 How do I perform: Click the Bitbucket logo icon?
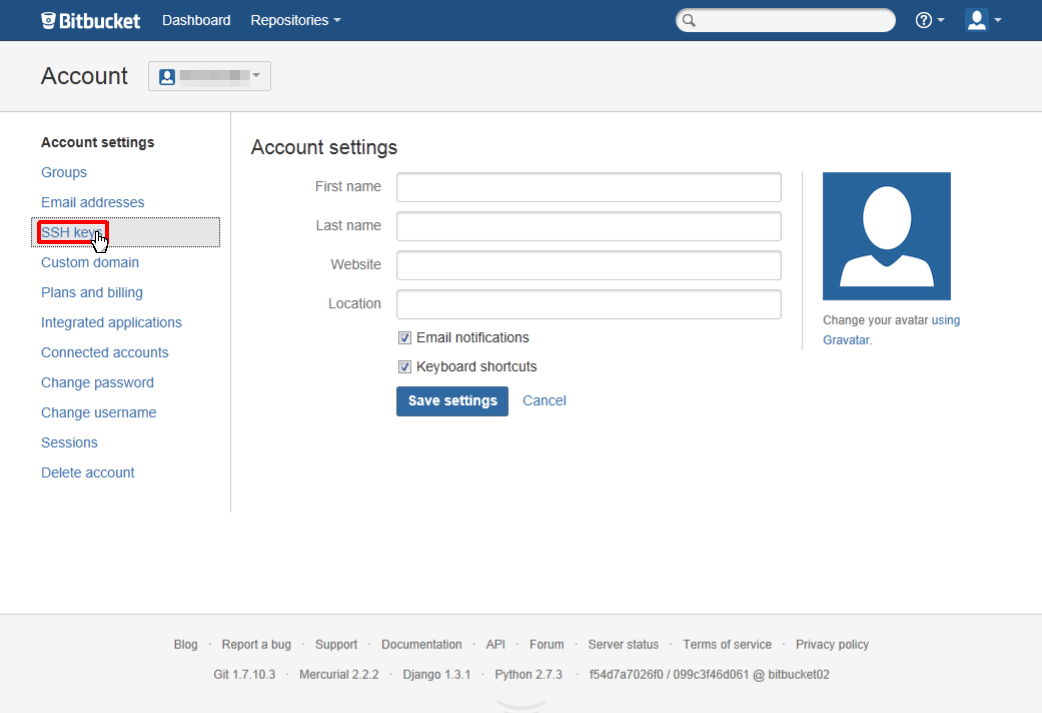(x=49, y=20)
